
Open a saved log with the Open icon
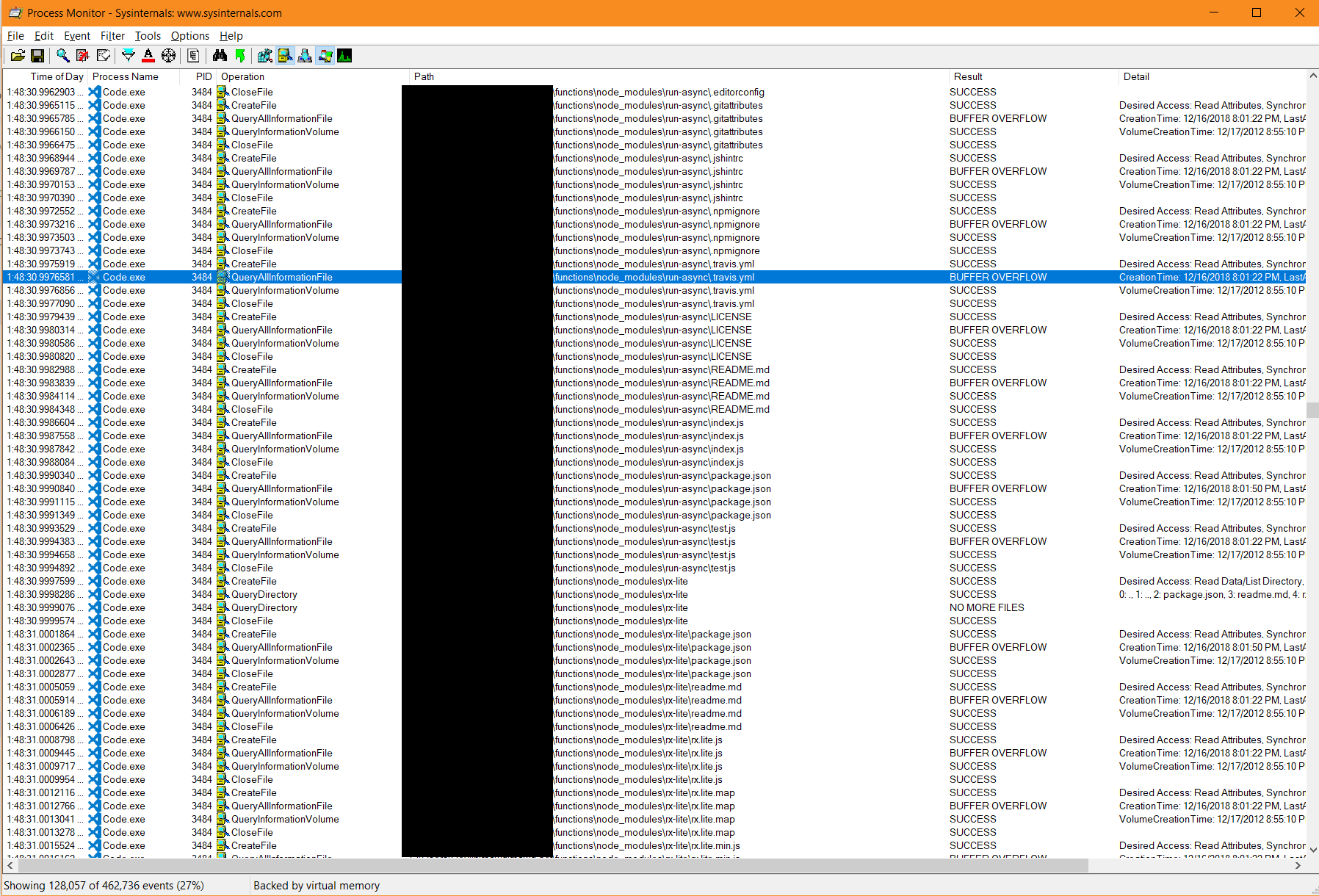pos(18,56)
